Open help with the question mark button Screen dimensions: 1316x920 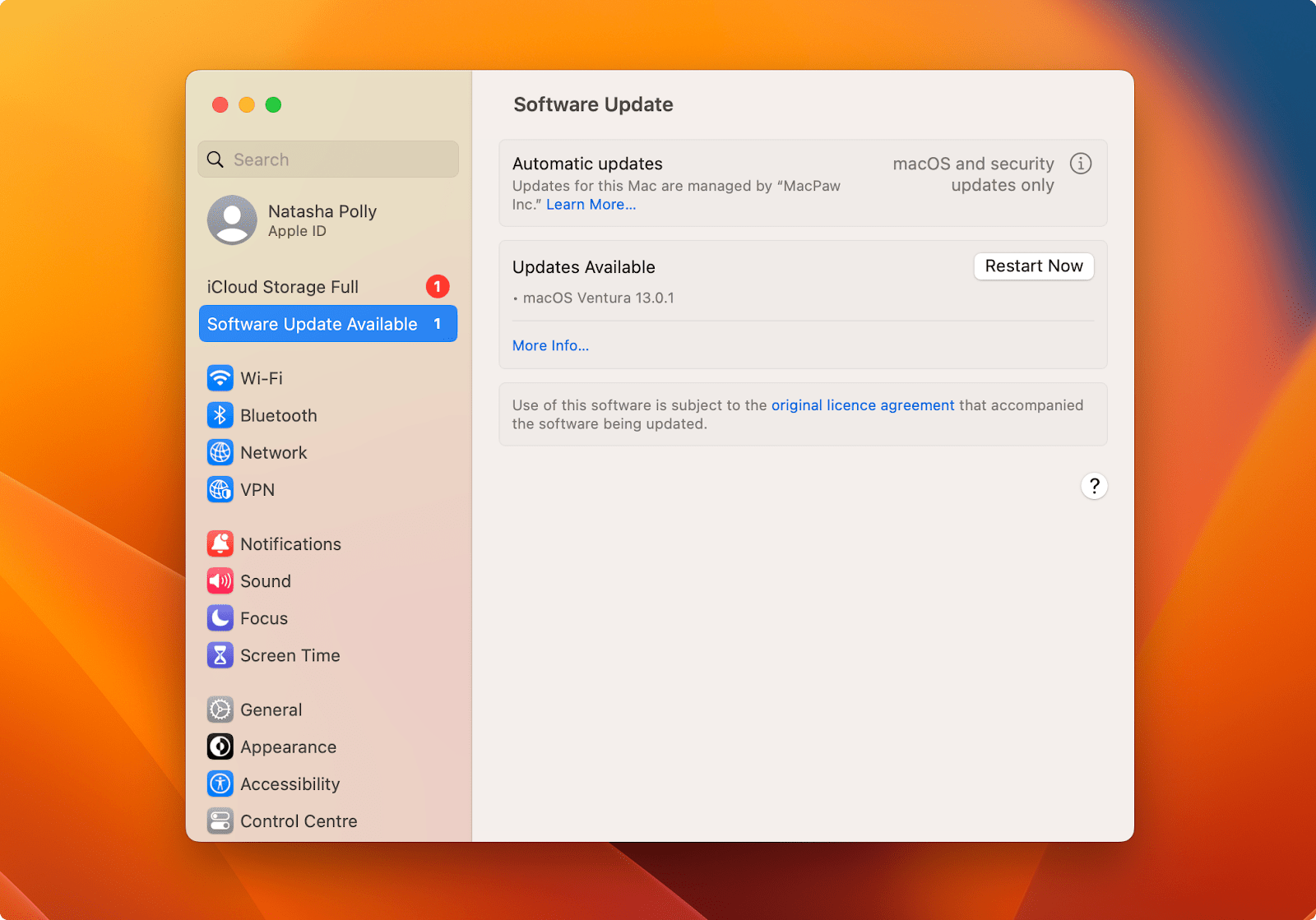1094,486
